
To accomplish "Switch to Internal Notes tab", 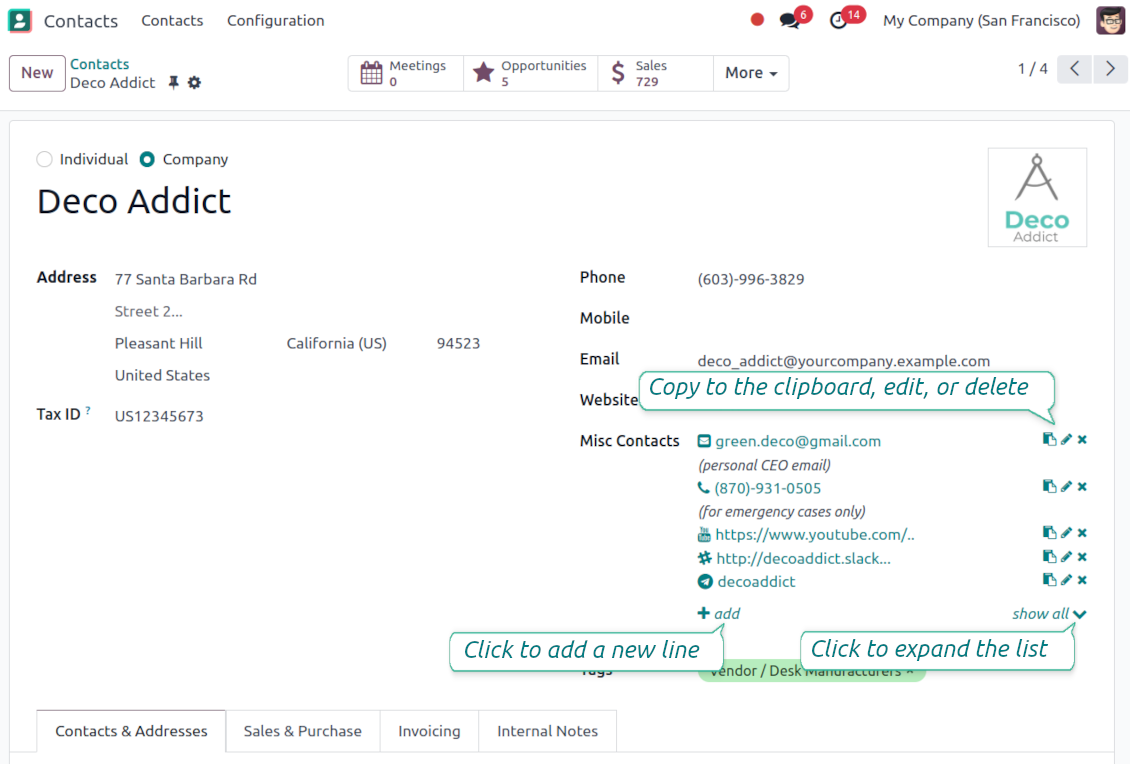I will pyautogui.click(x=548, y=731).
